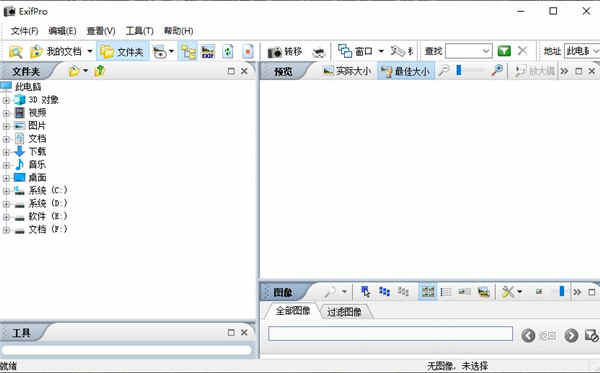The image size is (600, 373).
Task: Switch to 全部图像 tab
Action: click(293, 311)
